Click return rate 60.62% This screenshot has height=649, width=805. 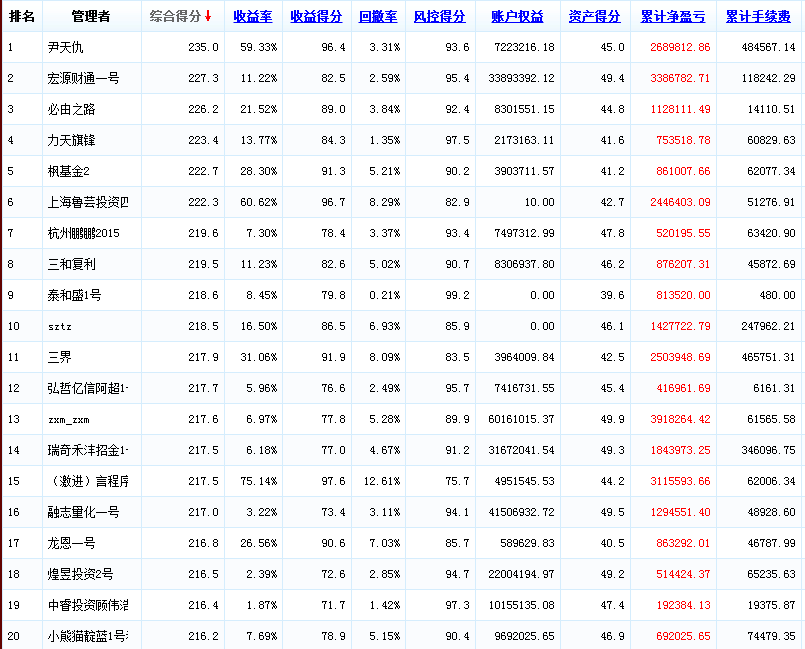click(259, 202)
